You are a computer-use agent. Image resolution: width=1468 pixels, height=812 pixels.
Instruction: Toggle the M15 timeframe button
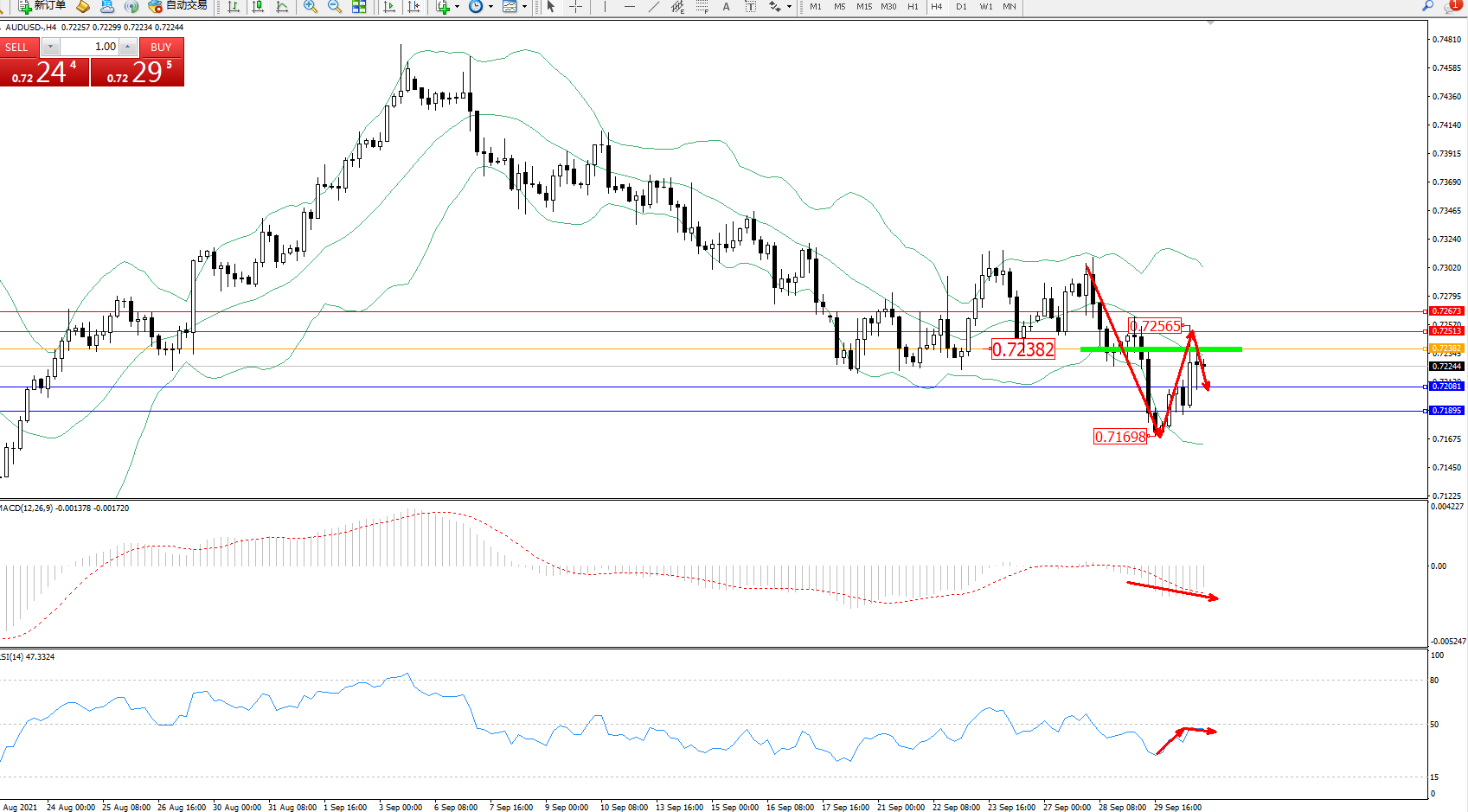(x=863, y=6)
